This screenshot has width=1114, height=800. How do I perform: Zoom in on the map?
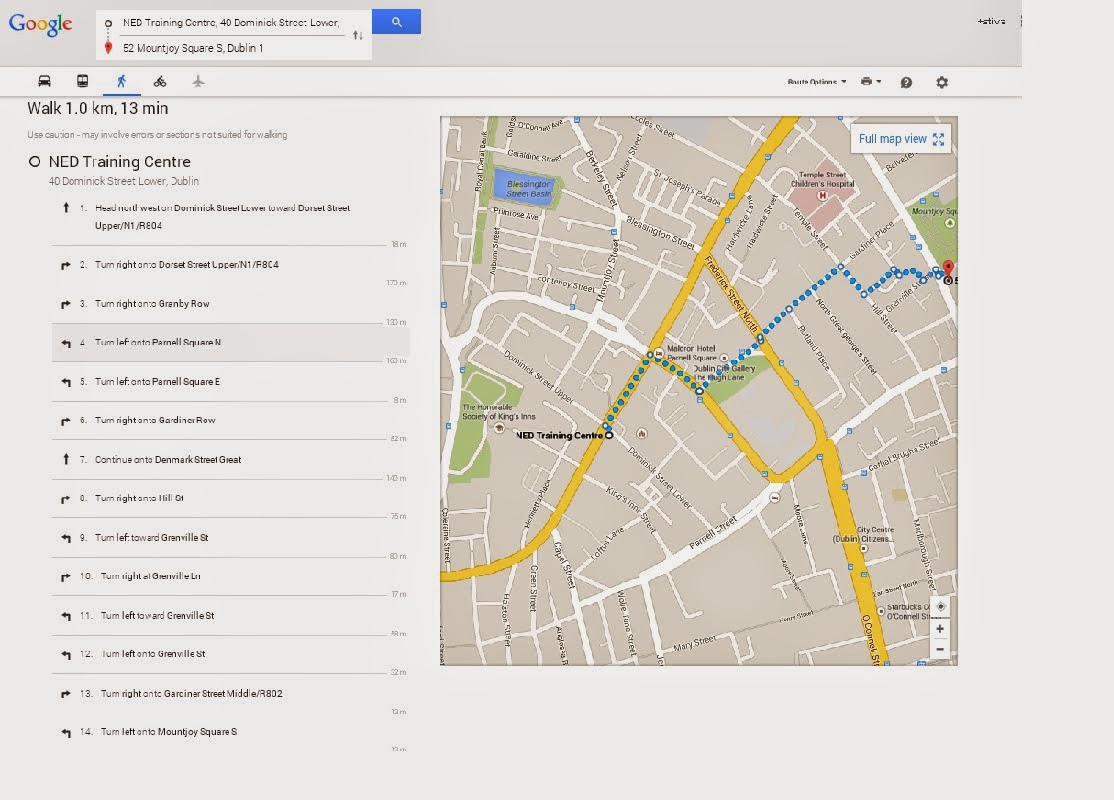[x=939, y=628]
